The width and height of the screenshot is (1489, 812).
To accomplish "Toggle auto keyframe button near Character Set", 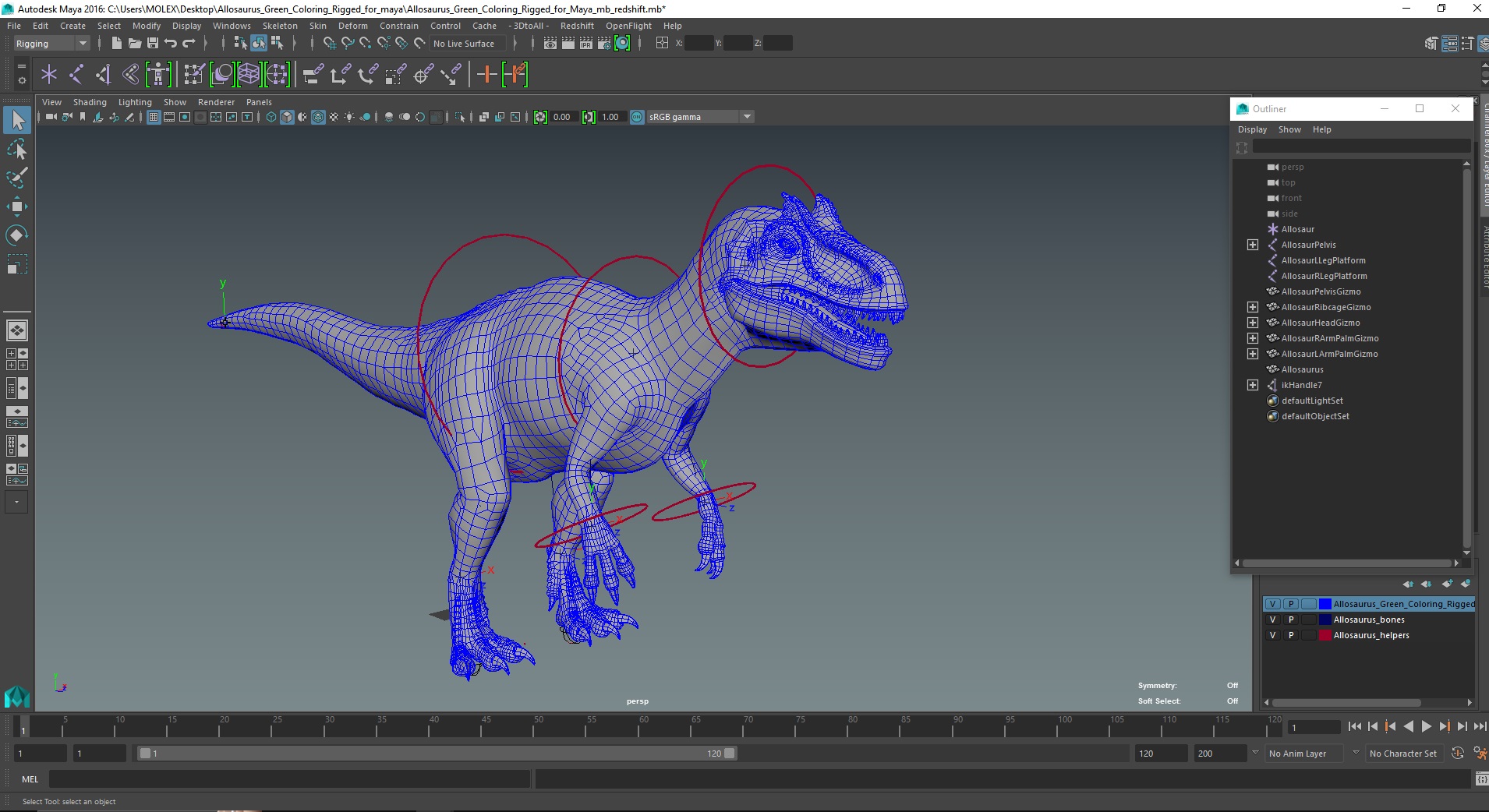I will 1458,754.
